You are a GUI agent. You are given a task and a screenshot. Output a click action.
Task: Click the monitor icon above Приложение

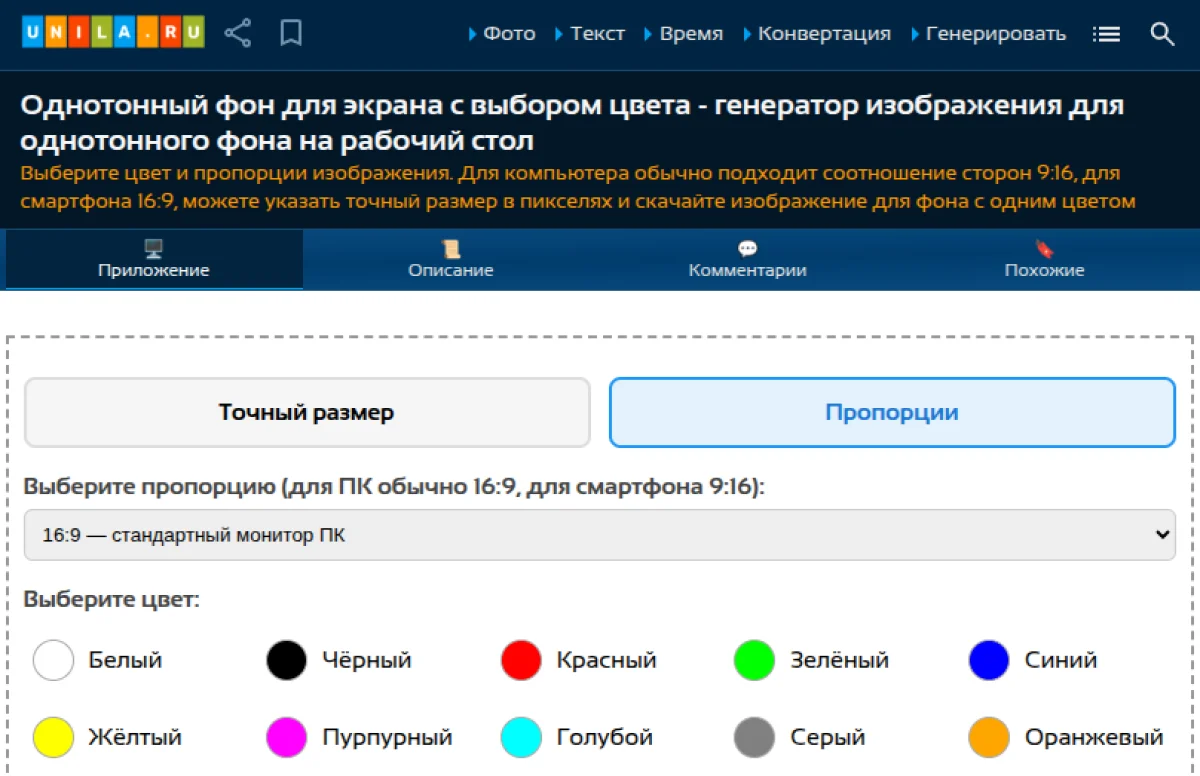pos(152,248)
